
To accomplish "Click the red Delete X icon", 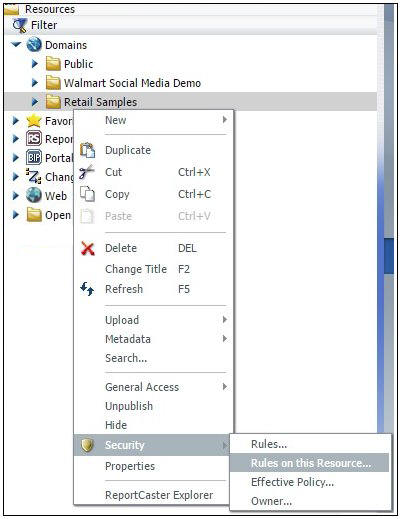I will (88, 248).
